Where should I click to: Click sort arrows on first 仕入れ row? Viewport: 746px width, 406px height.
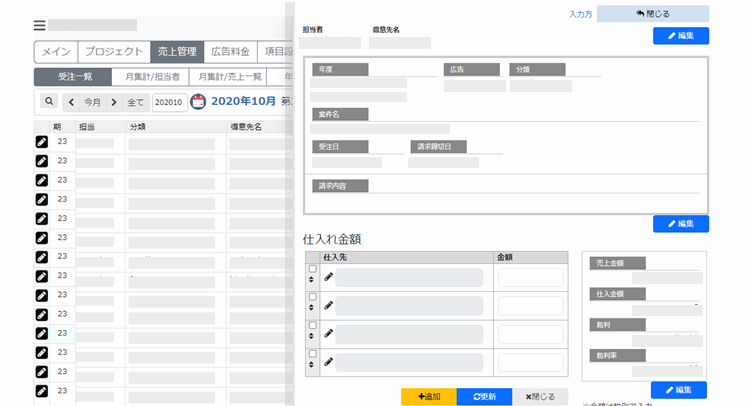(313, 281)
